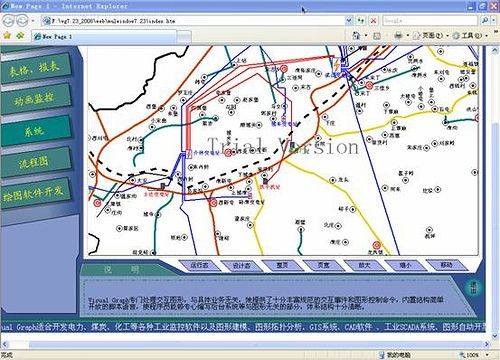Image resolution: width=500 pixels, height=360 pixels.
Task: Click the 放大 zoom in button
Action: coord(364,265)
